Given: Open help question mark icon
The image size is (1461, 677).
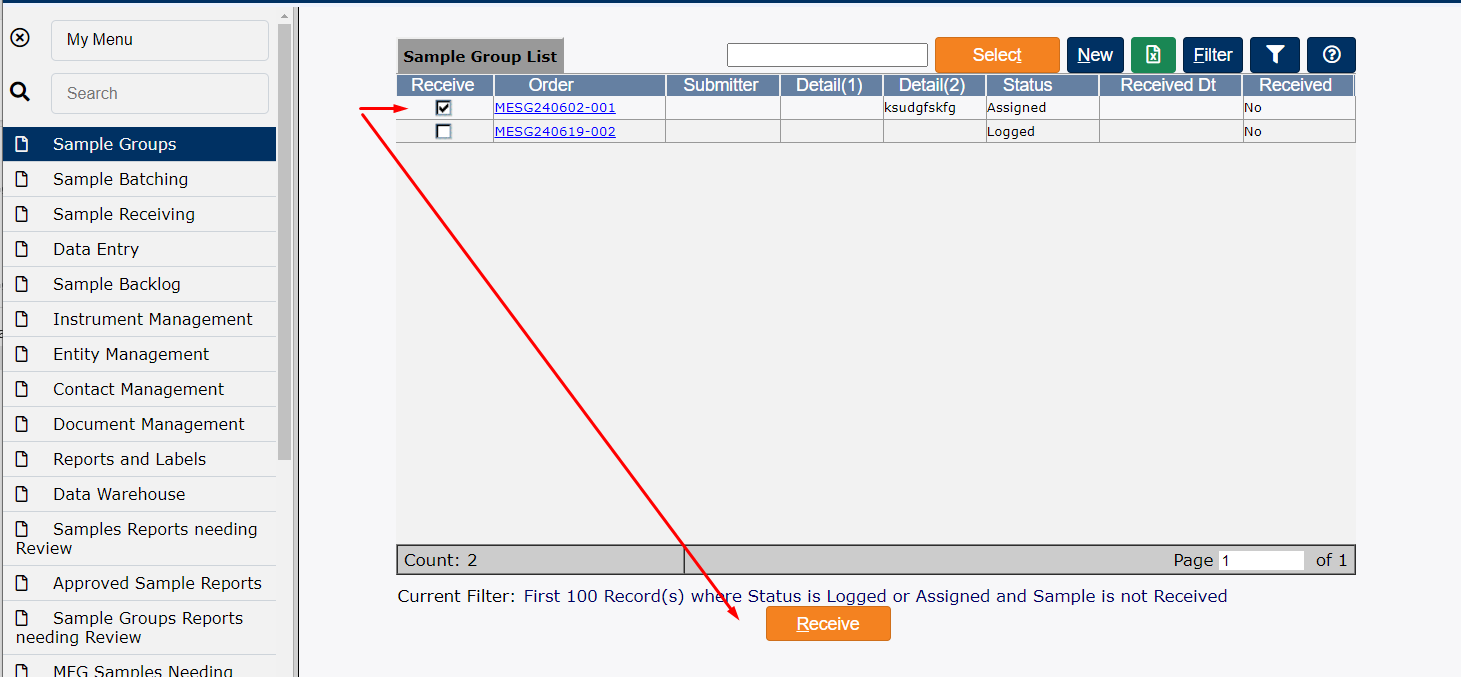Looking at the screenshot, I should (x=1331, y=55).
